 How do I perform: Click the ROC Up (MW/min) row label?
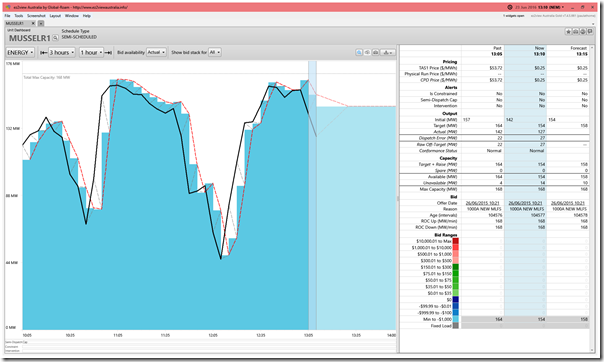coord(439,221)
